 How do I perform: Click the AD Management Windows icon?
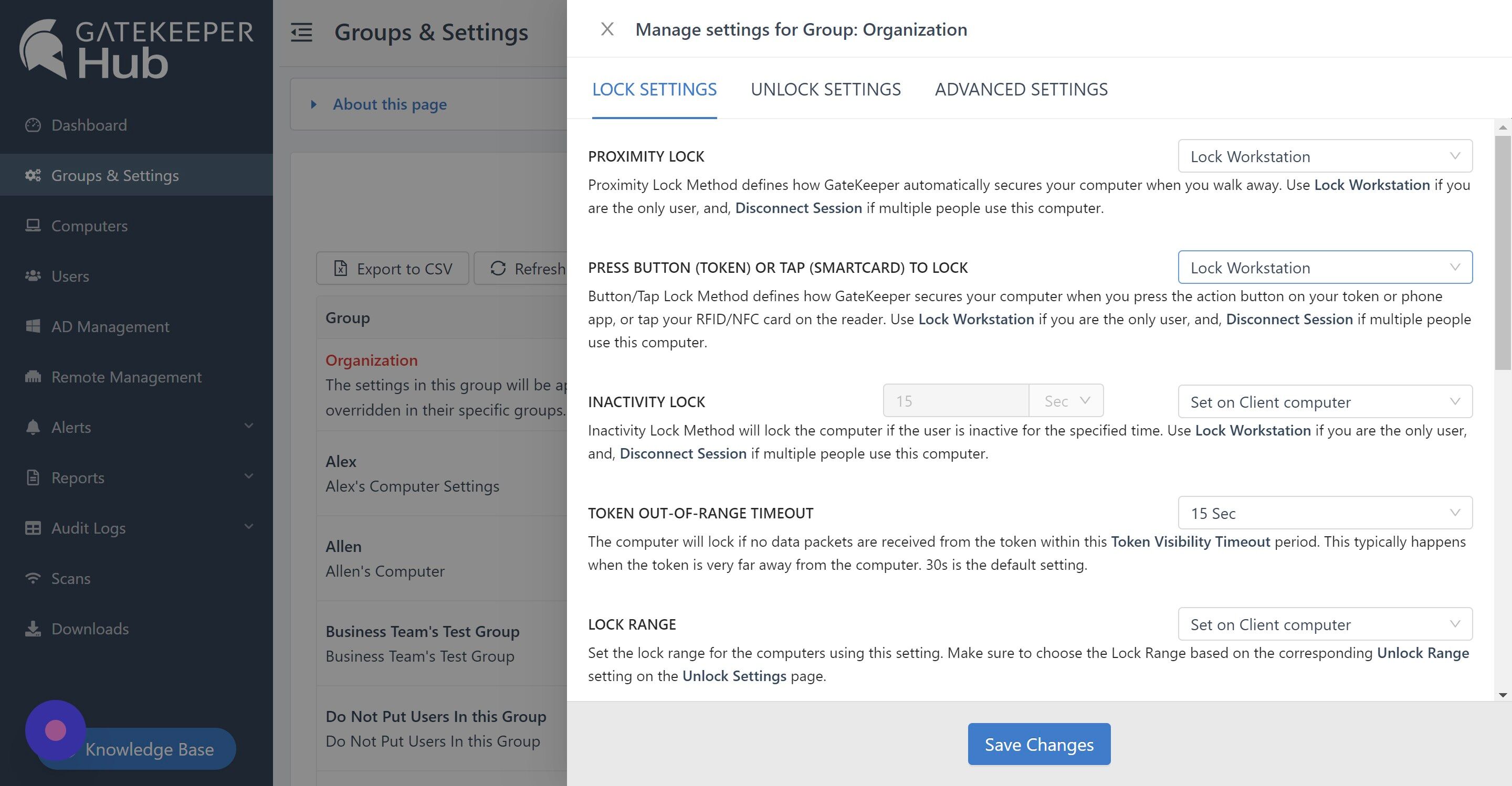point(33,327)
